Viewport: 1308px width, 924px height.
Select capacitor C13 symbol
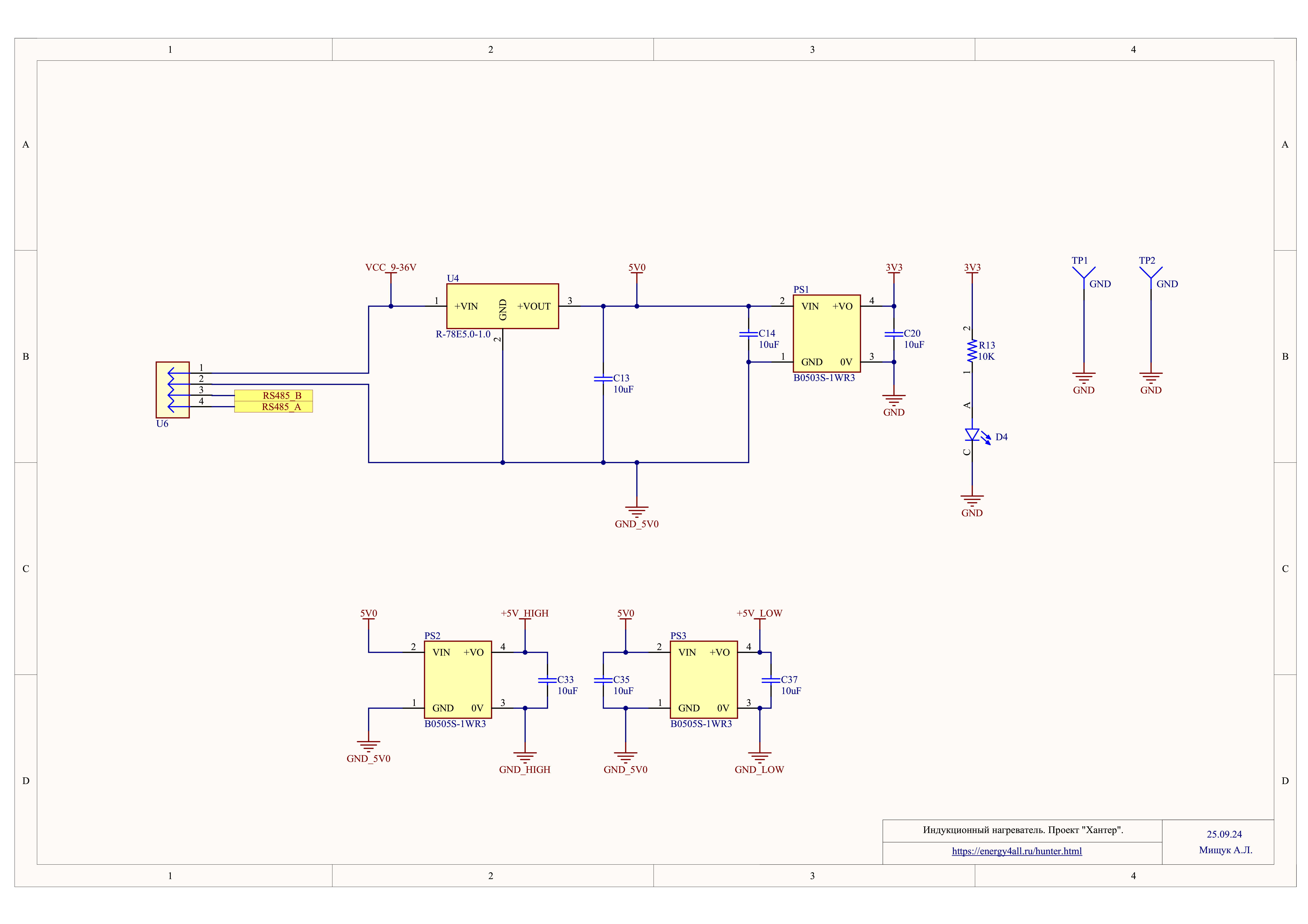click(603, 379)
